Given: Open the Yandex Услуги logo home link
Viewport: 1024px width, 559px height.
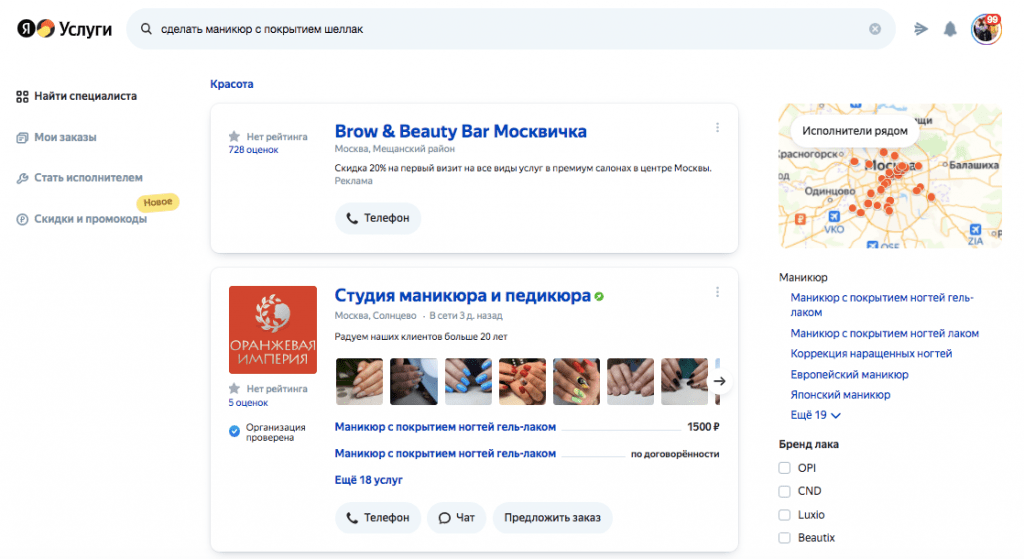Looking at the screenshot, I should tap(64, 29).
